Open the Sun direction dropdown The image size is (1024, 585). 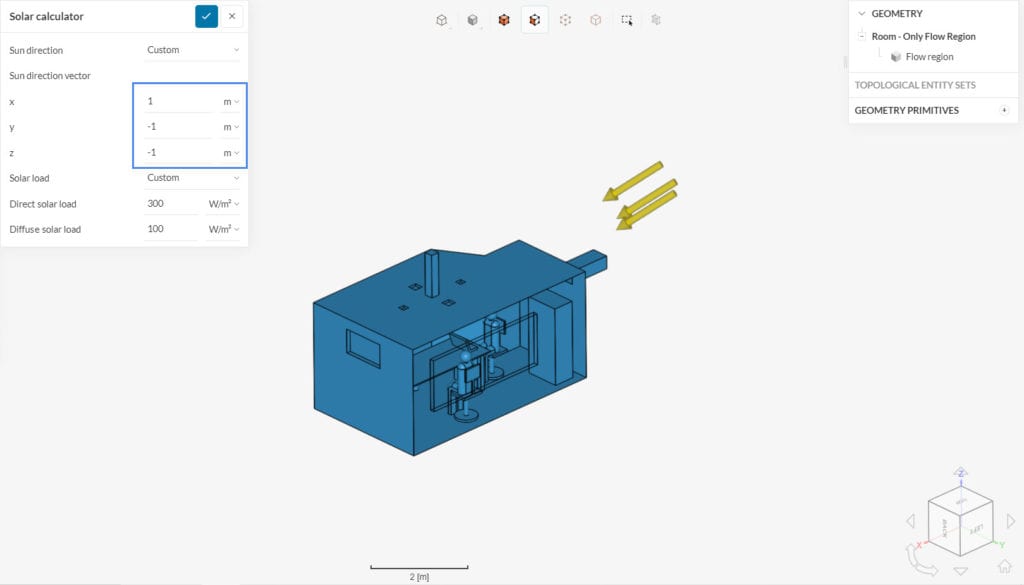192,50
